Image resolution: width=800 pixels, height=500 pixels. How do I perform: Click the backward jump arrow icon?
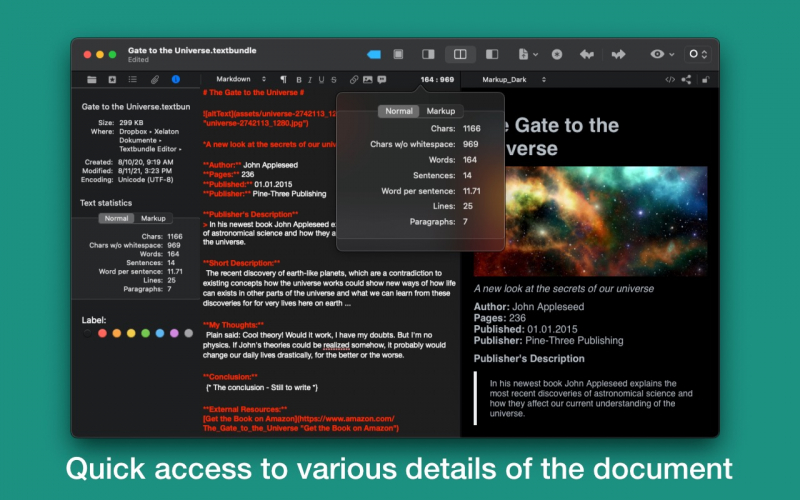587,54
